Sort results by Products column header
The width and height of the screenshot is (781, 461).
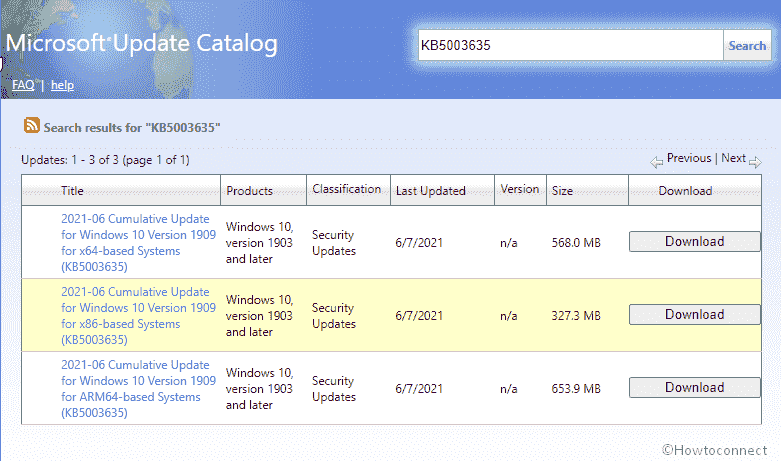coord(249,190)
